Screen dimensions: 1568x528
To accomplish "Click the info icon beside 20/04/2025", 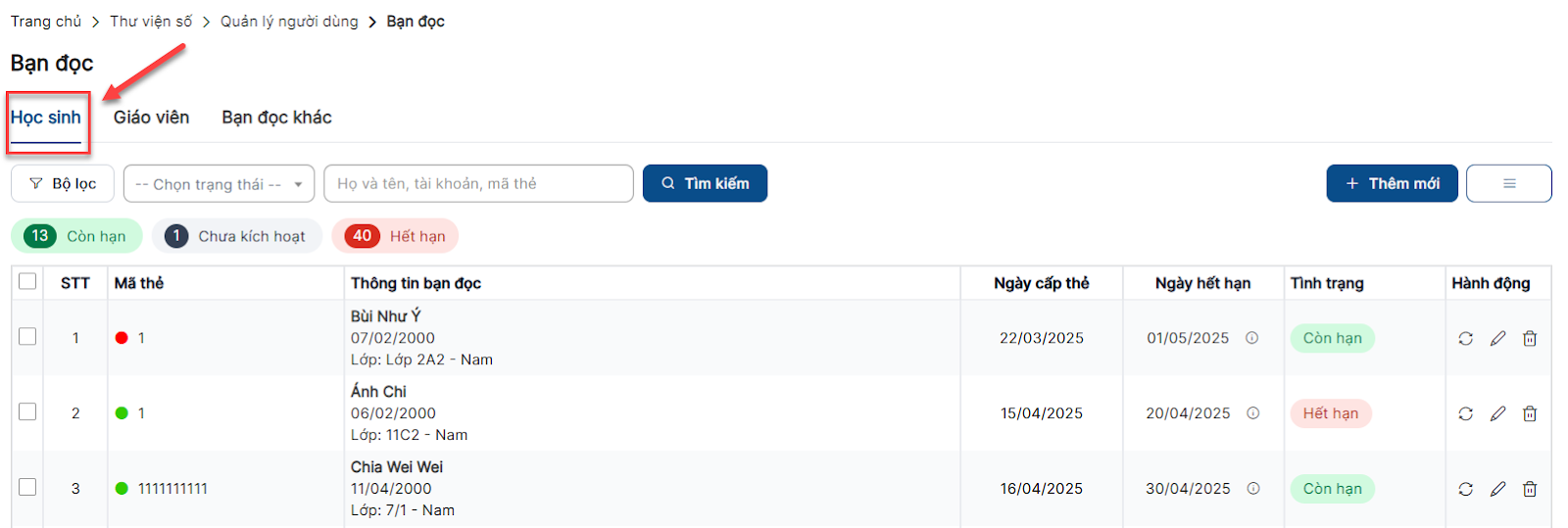I will click(1252, 413).
